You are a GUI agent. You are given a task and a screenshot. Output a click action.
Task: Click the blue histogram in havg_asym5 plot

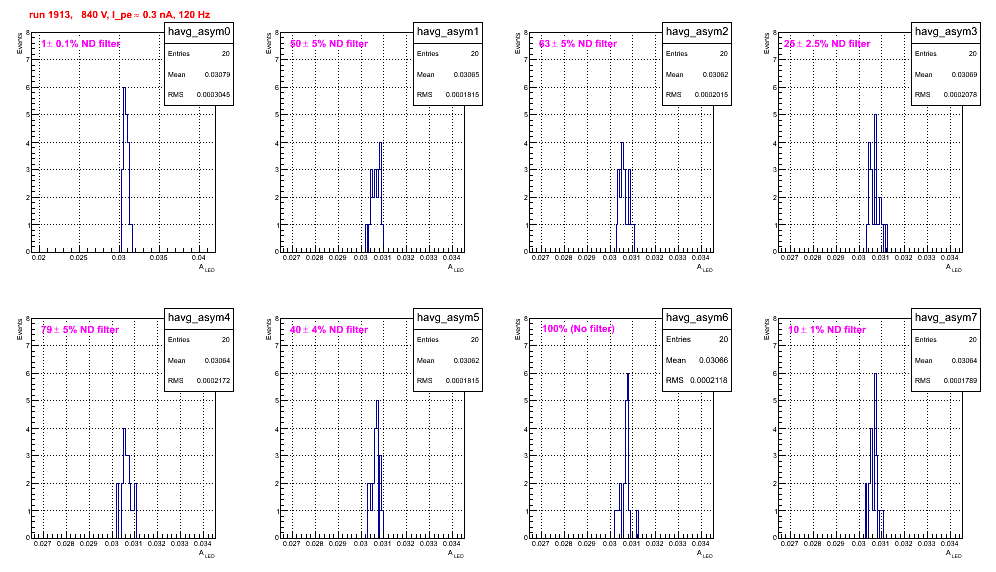(x=376, y=470)
